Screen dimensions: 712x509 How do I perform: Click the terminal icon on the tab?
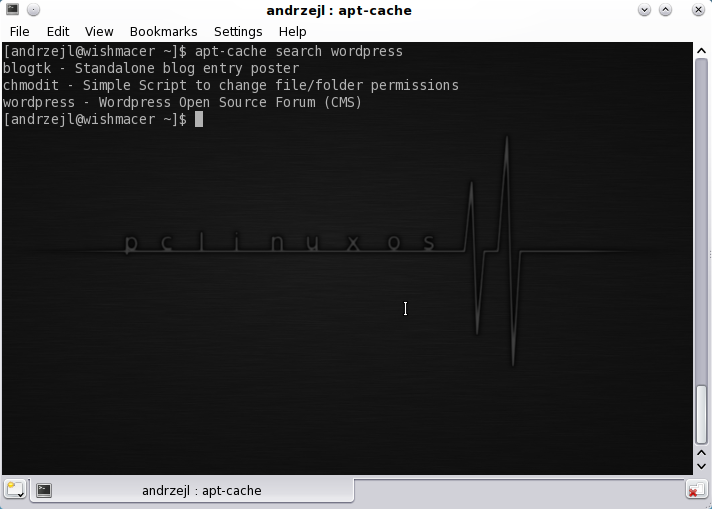coord(44,491)
